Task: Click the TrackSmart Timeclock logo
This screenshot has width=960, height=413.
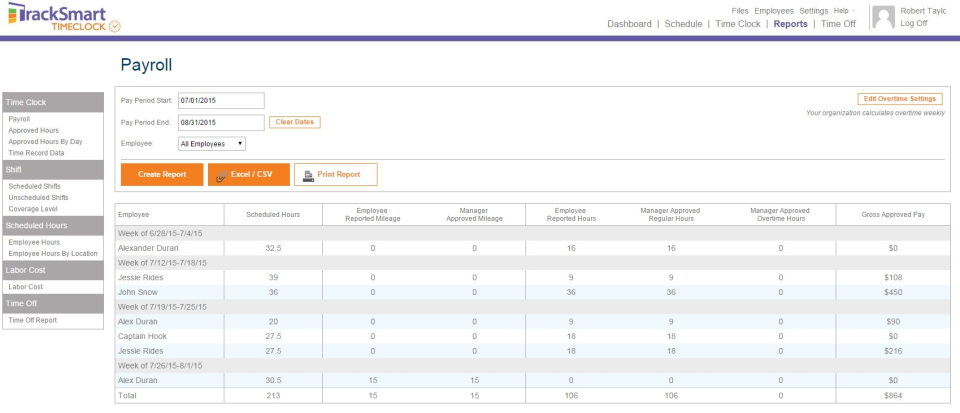Action: click(62, 16)
